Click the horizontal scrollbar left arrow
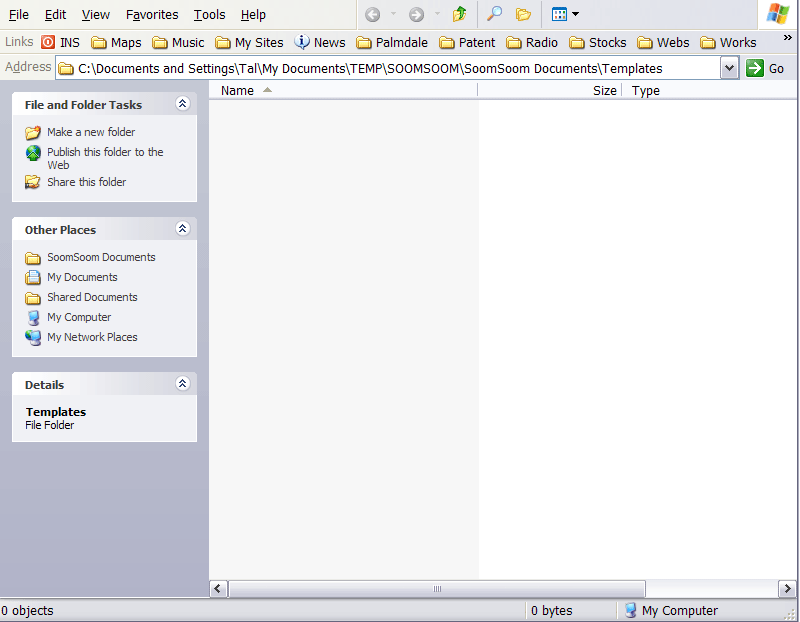 pyautogui.click(x=218, y=589)
